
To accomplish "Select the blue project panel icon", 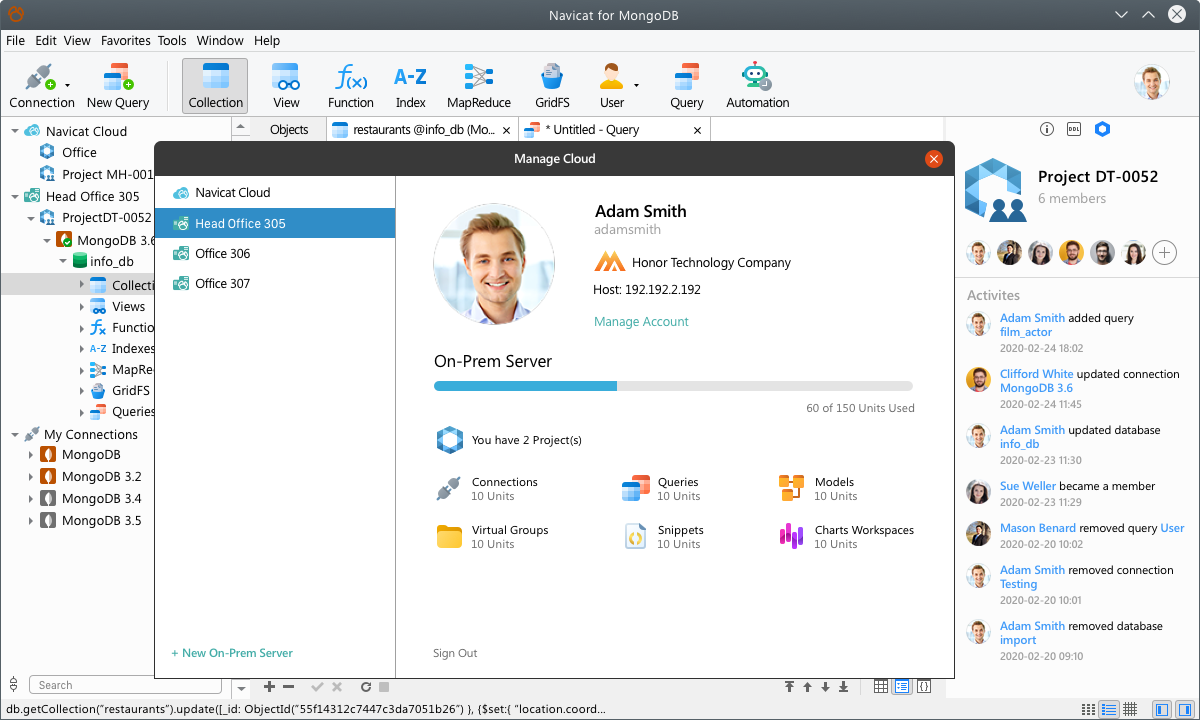I will click(1102, 129).
